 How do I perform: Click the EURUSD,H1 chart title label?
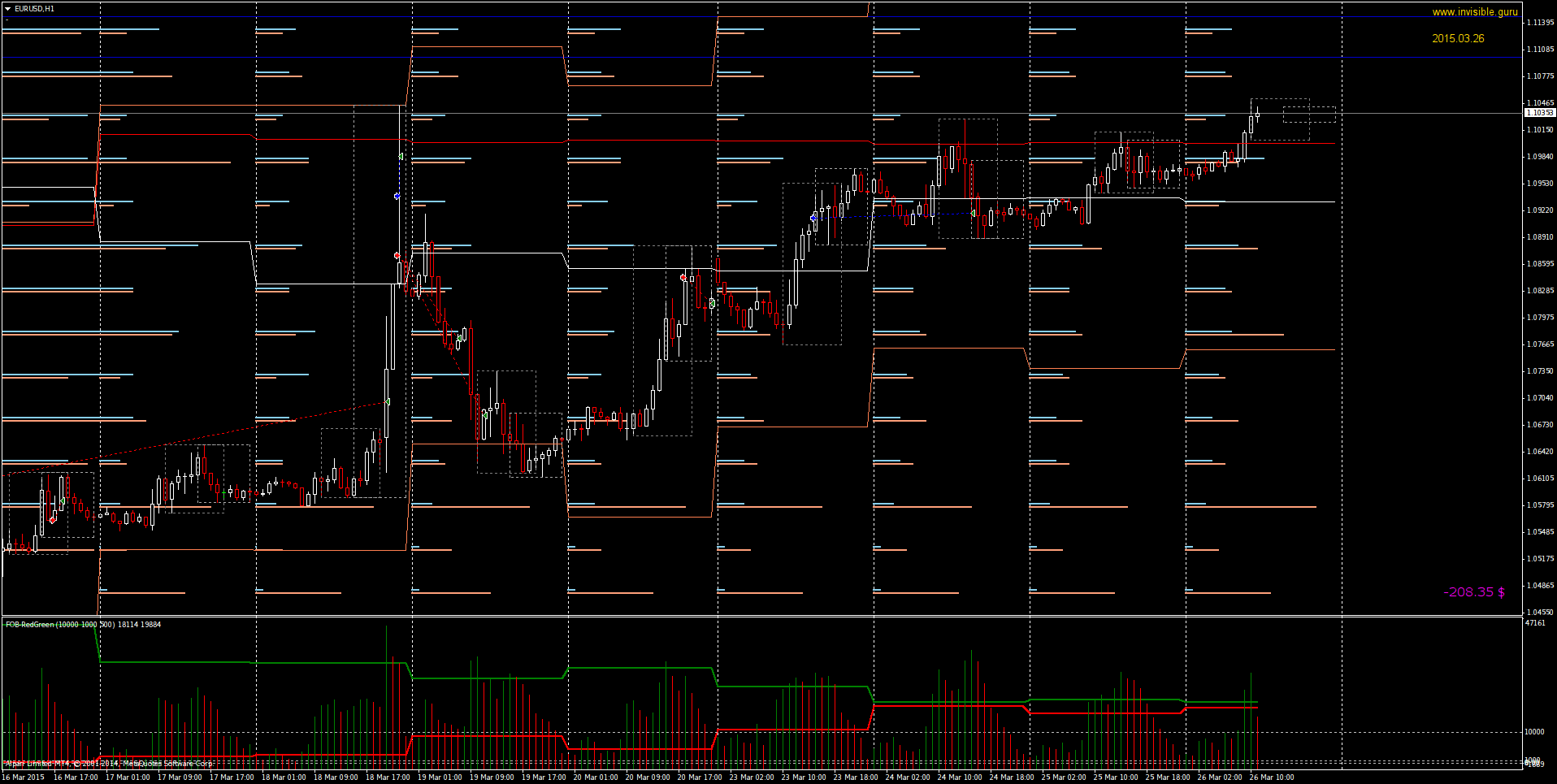tap(34, 9)
